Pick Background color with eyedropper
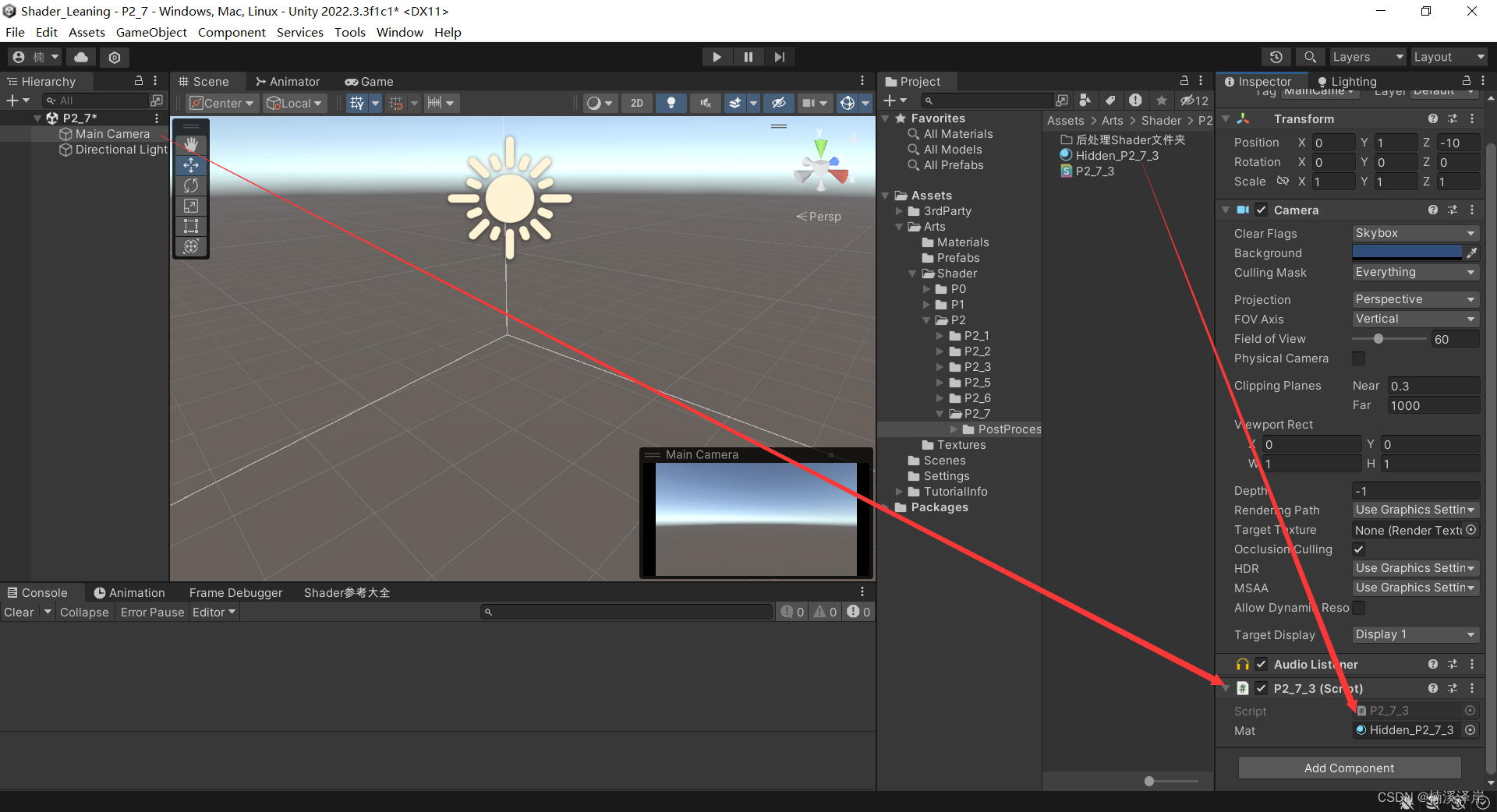 coord(1472,252)
